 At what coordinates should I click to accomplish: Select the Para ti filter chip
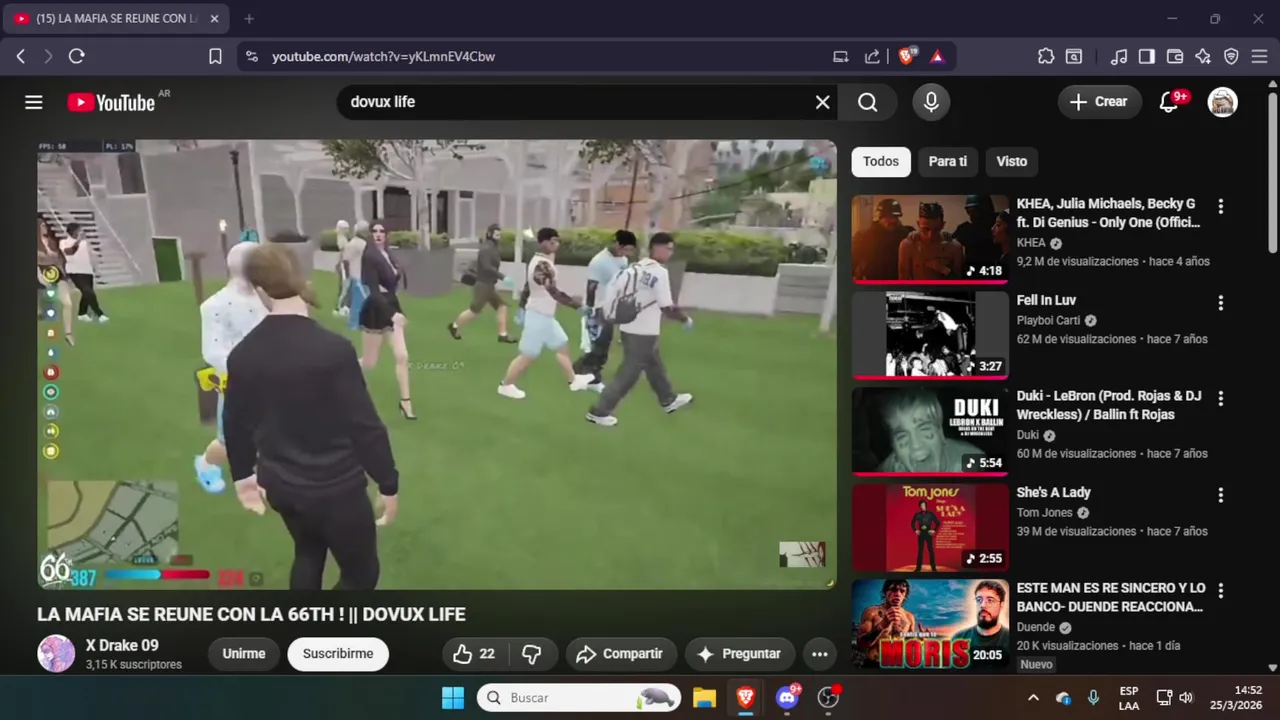point(948,161)
